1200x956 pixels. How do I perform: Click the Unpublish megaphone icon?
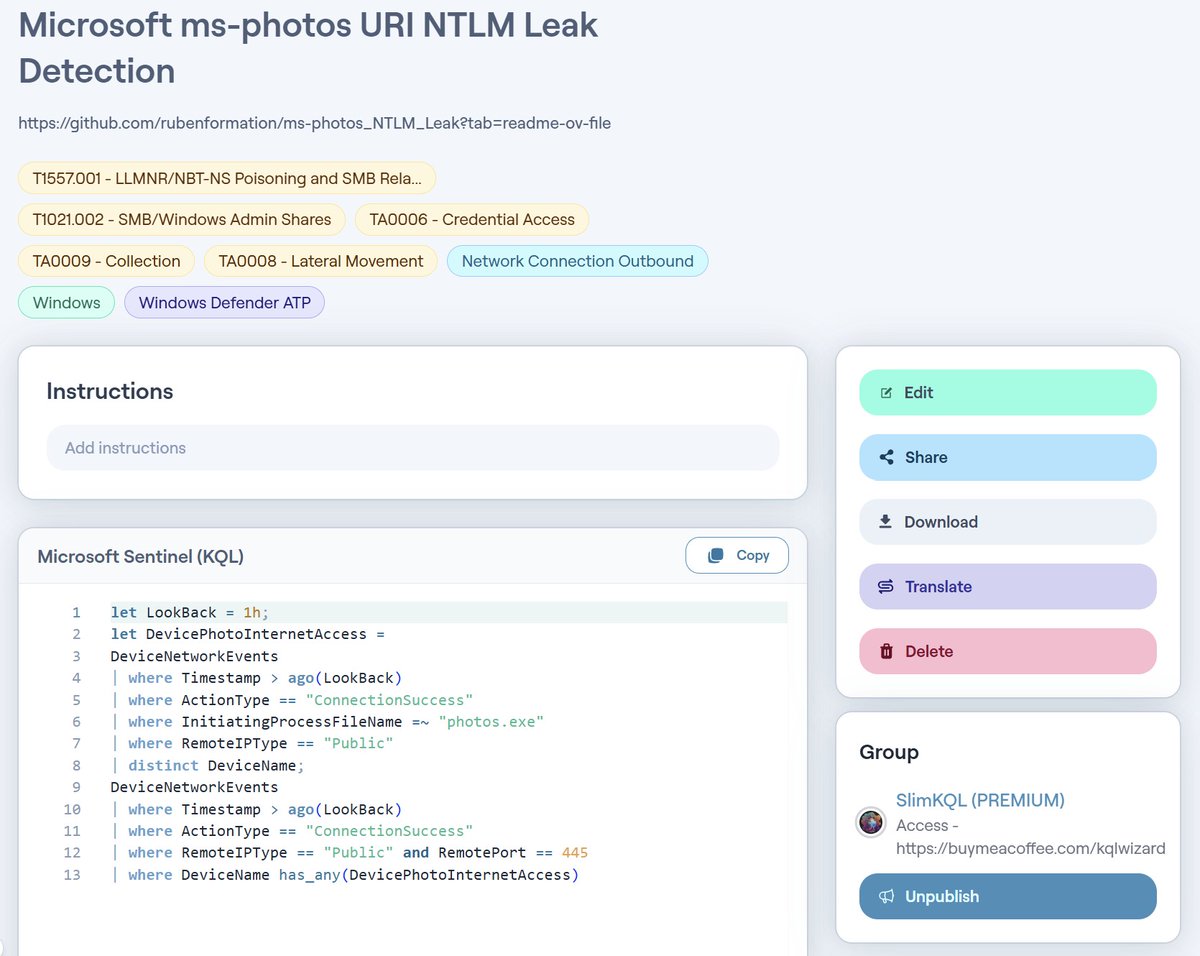coord(886,897)
